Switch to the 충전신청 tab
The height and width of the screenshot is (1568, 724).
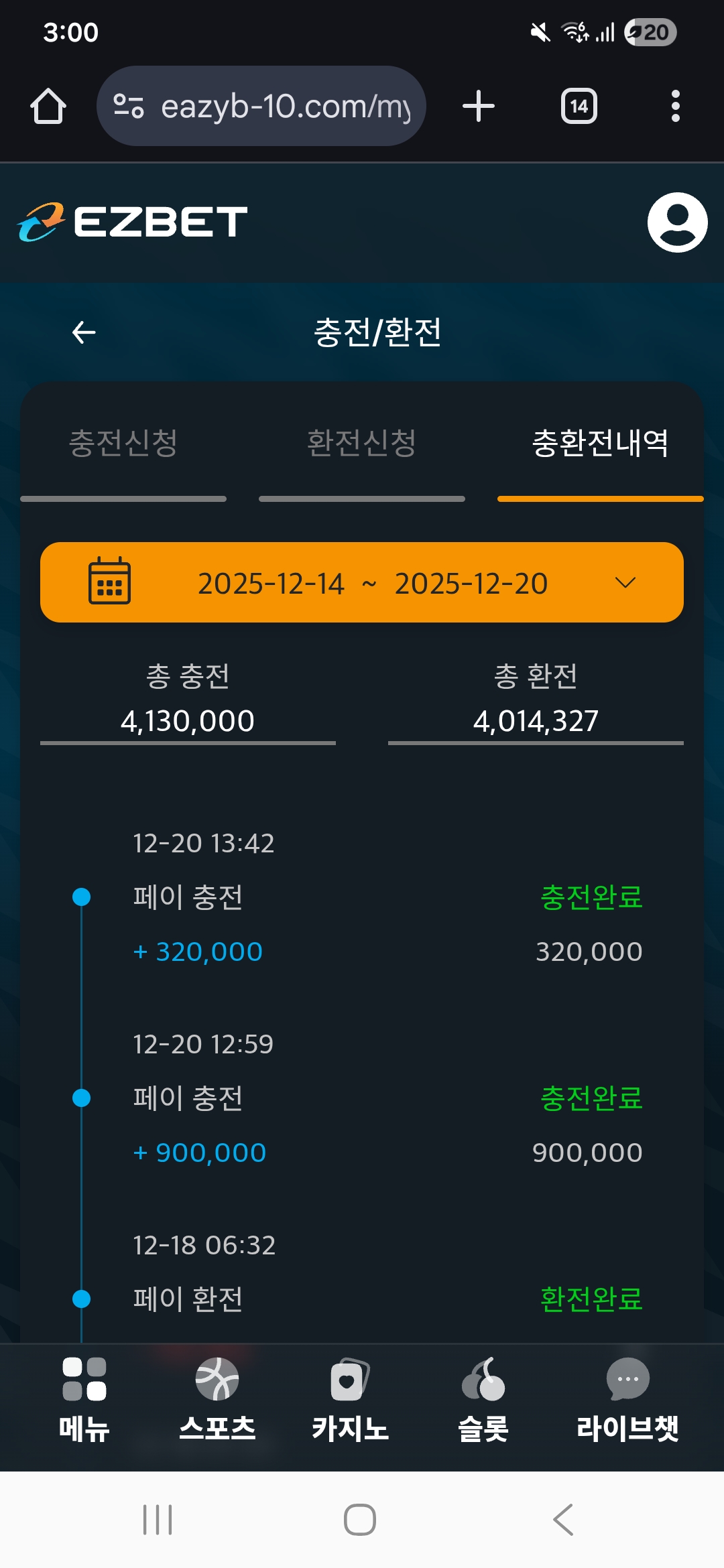pos(123,444)
